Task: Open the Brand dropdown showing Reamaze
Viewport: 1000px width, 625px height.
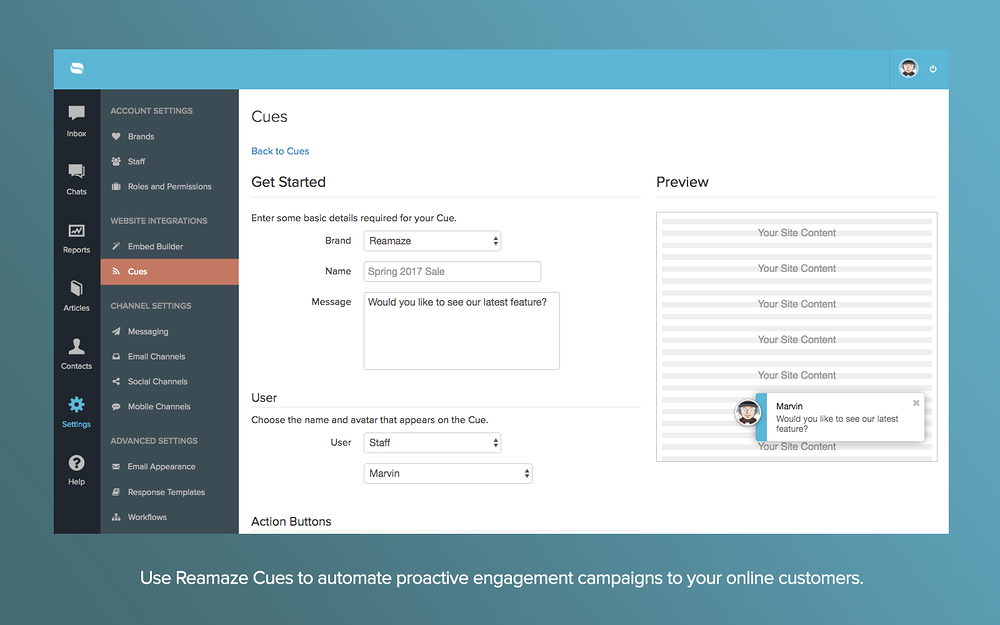Action: [x=432, y=241]
